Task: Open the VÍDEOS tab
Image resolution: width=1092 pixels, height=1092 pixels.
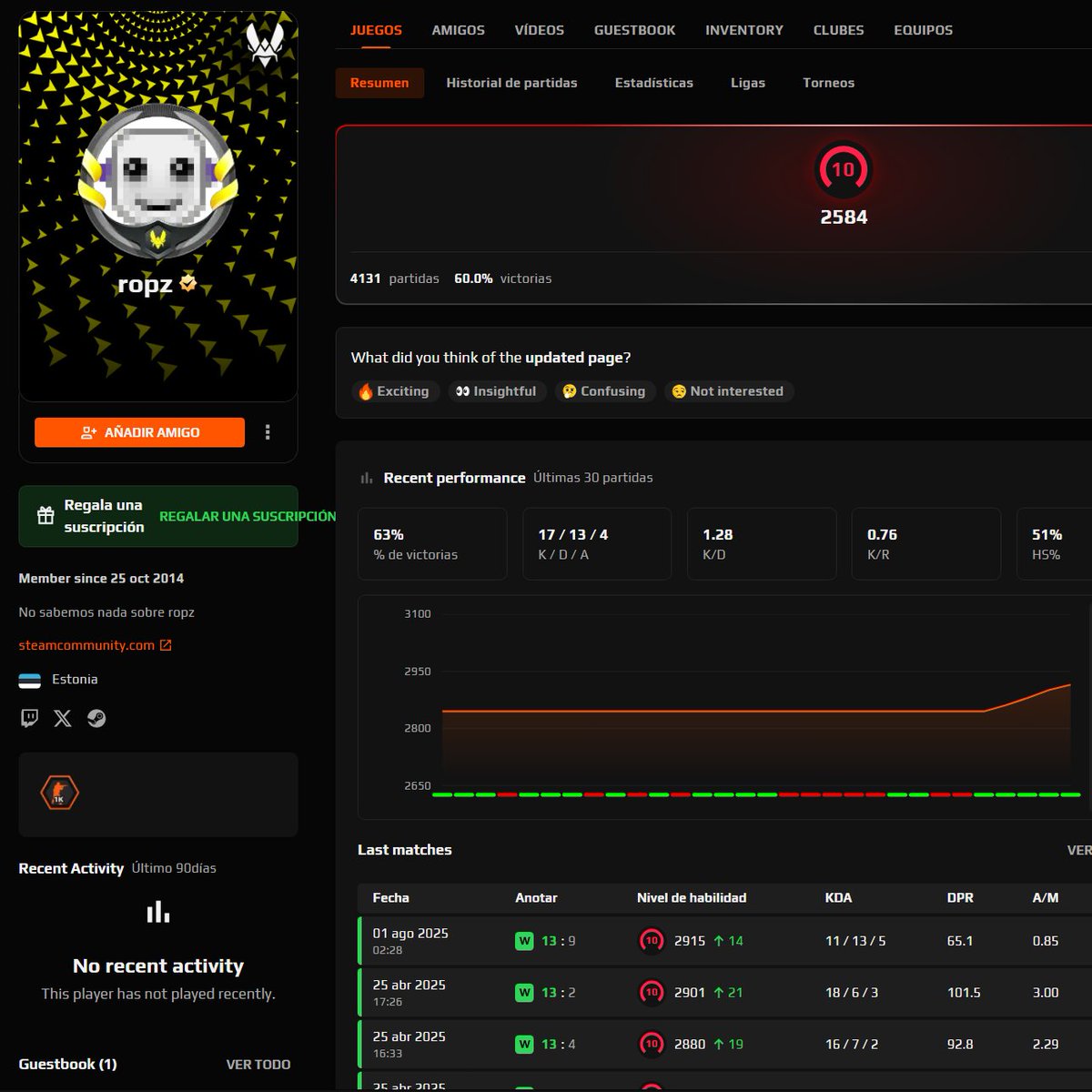Action: [x=540, y=30]
